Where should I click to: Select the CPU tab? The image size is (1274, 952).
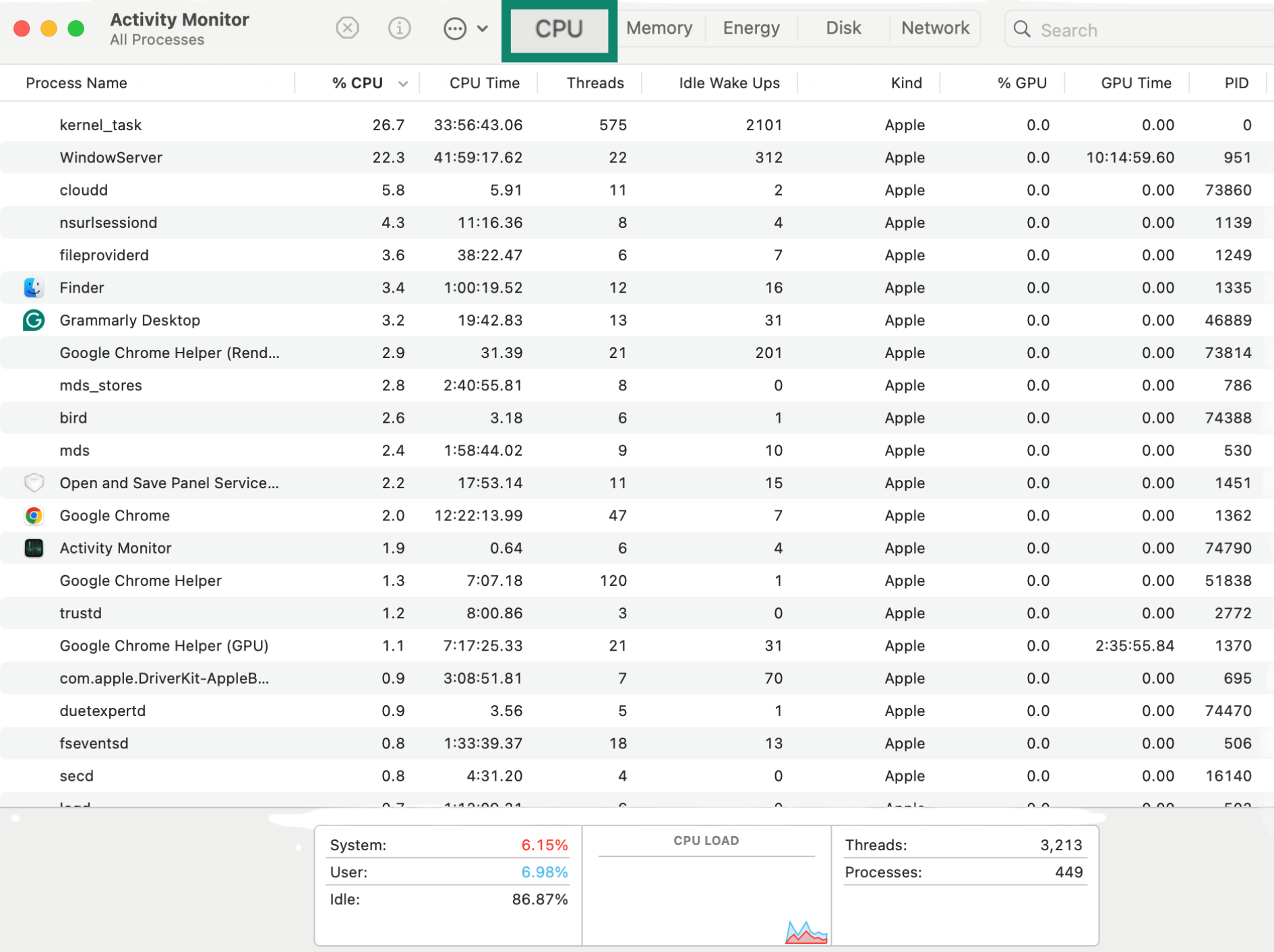click(x=559, y=30)
